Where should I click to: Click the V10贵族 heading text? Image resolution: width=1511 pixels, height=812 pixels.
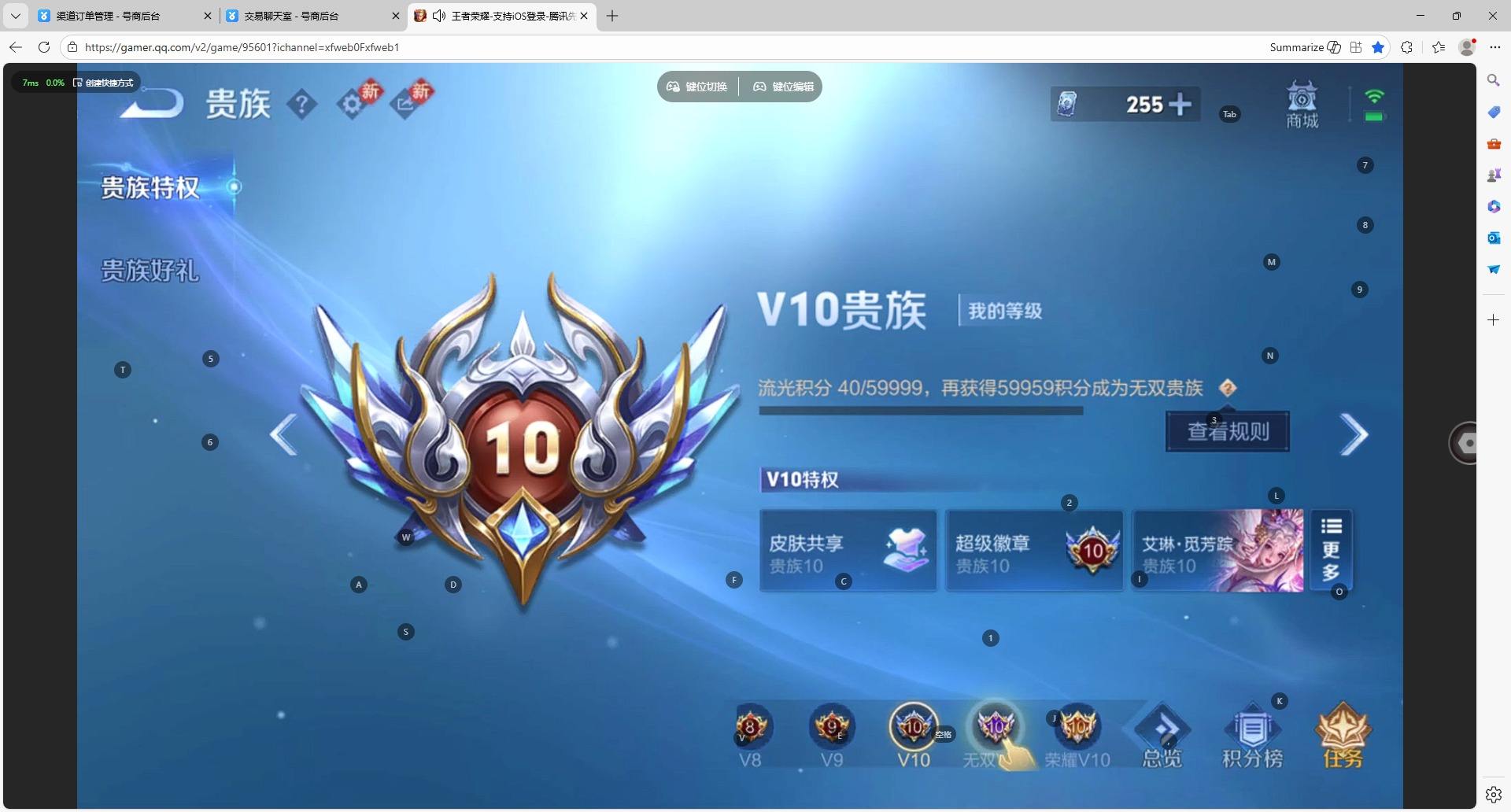(841, 309)
